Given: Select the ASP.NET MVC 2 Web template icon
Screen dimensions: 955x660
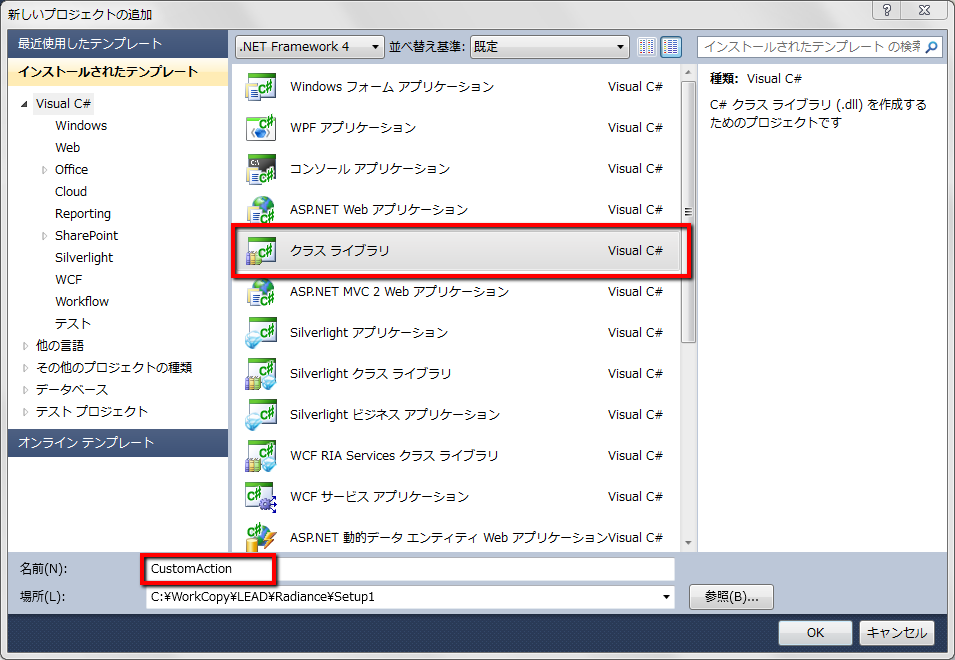Looking at the screenshot, I should click(261, 292).
